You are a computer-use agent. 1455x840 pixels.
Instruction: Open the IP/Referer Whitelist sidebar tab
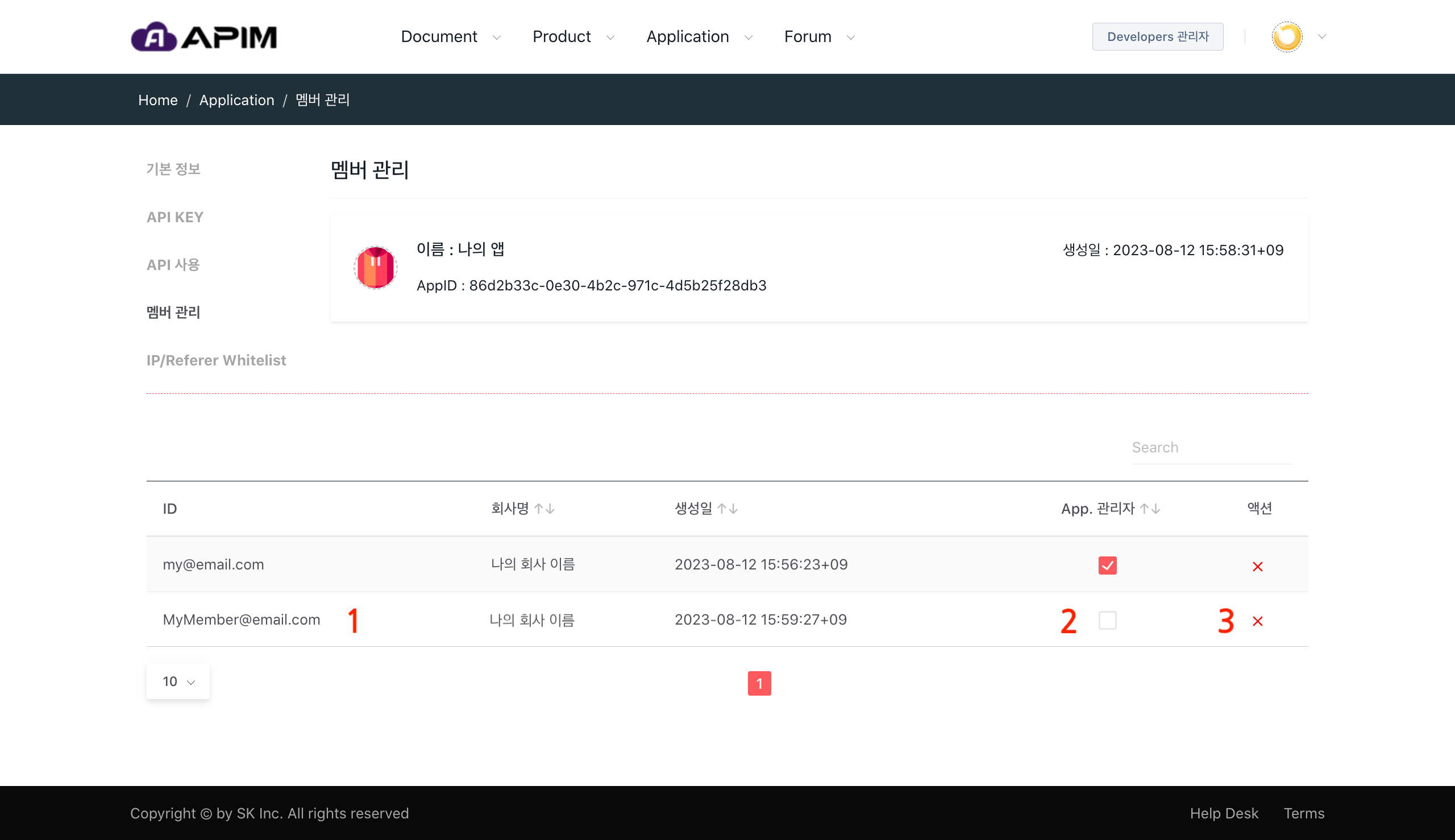(216, 360)
